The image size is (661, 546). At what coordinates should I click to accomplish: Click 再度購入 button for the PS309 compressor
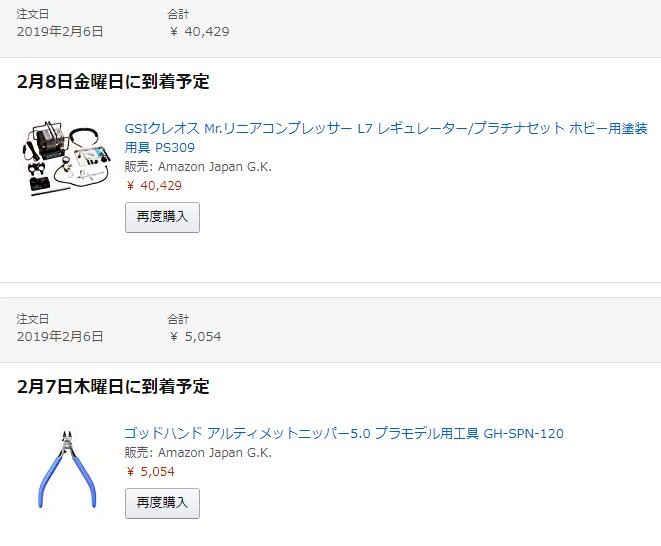point(162,217)
